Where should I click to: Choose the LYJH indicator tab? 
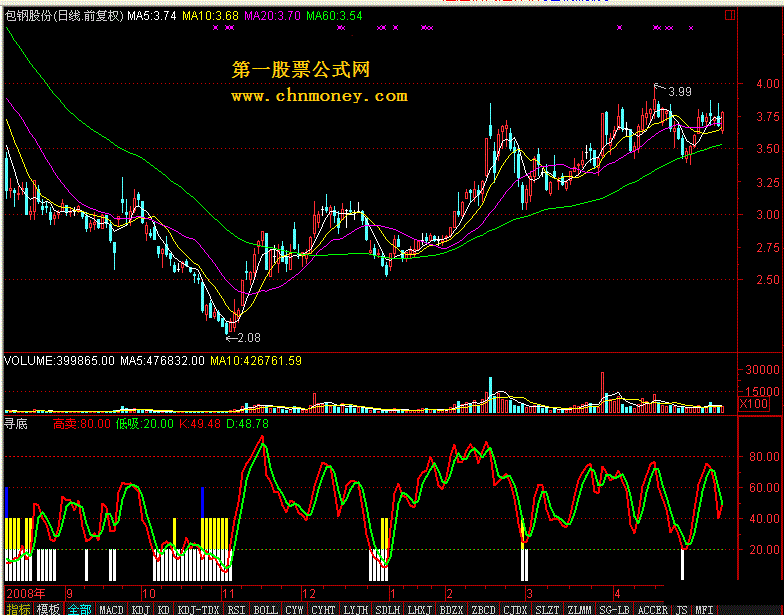tap(356, 609)
